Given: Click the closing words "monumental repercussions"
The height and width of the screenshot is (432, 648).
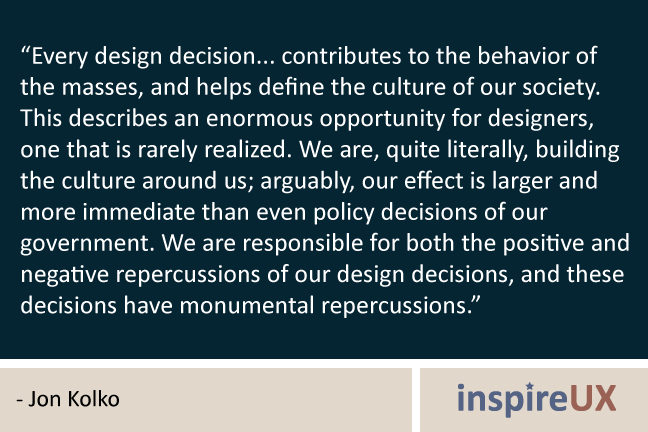Looking at the screenshot, I should pos(326,306).
